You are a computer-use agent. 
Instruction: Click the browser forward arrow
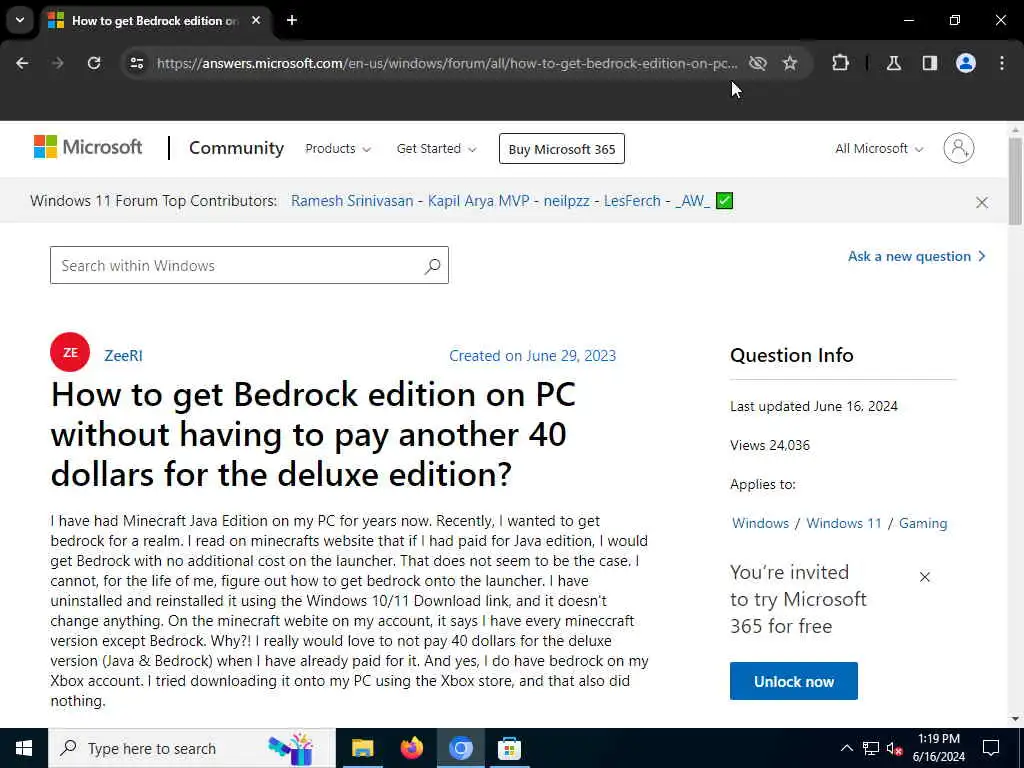(57, 63)
